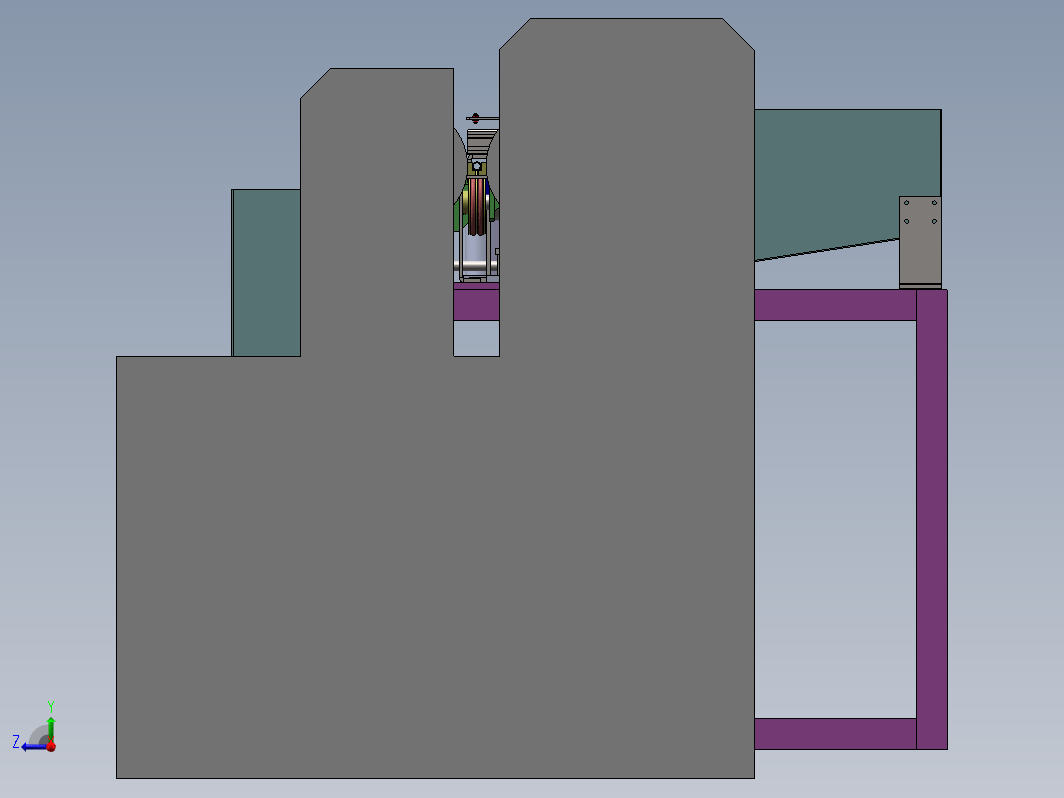Select the silver horizontal shaft below the pulley
The image size is (1064, 798).
point(476,265)
